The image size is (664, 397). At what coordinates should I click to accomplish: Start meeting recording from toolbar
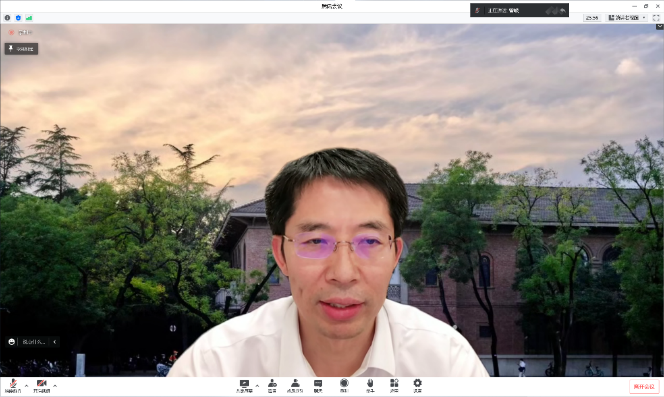[x=344, y=386]
